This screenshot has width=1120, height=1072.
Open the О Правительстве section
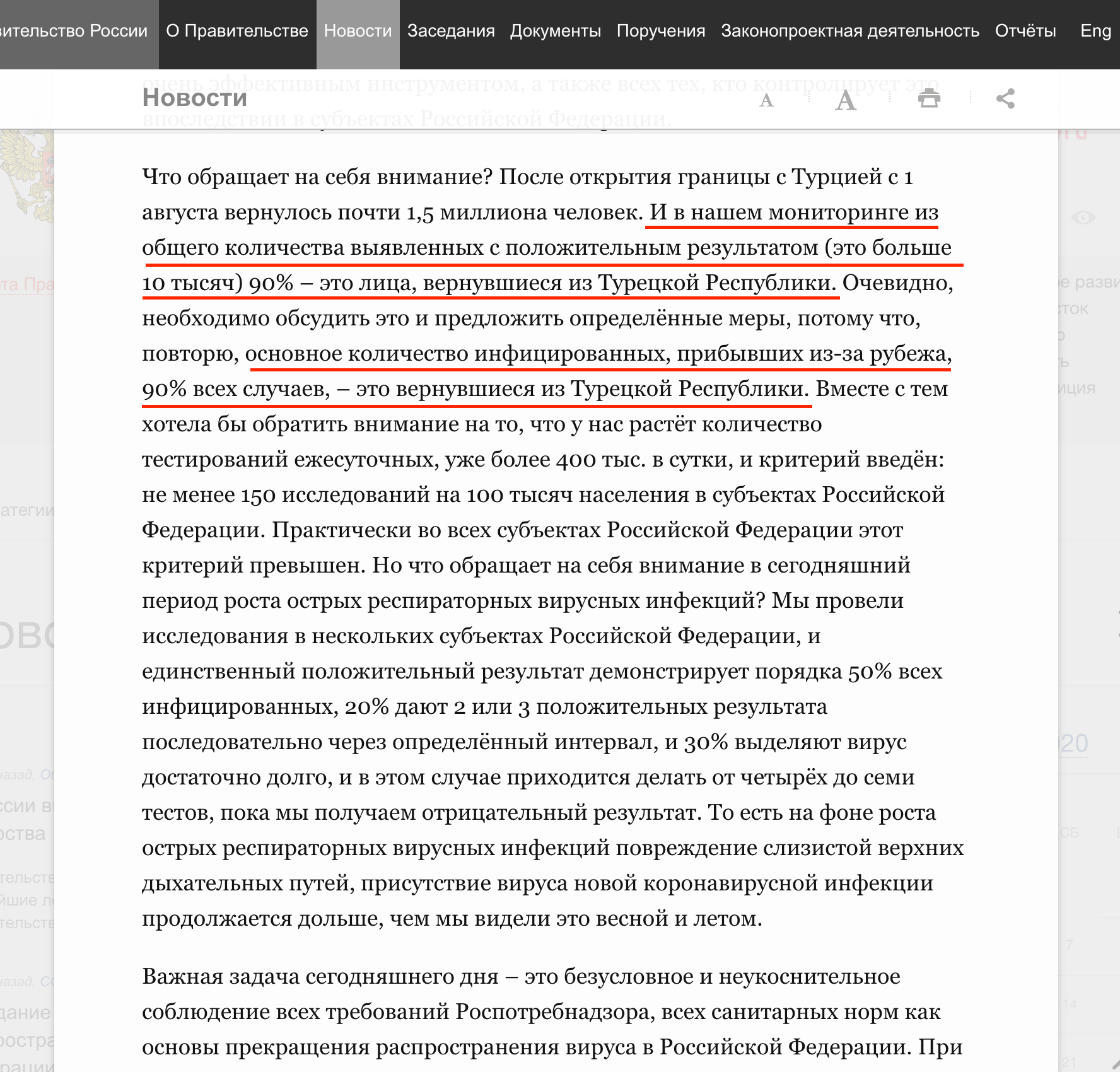pos(236,30)
